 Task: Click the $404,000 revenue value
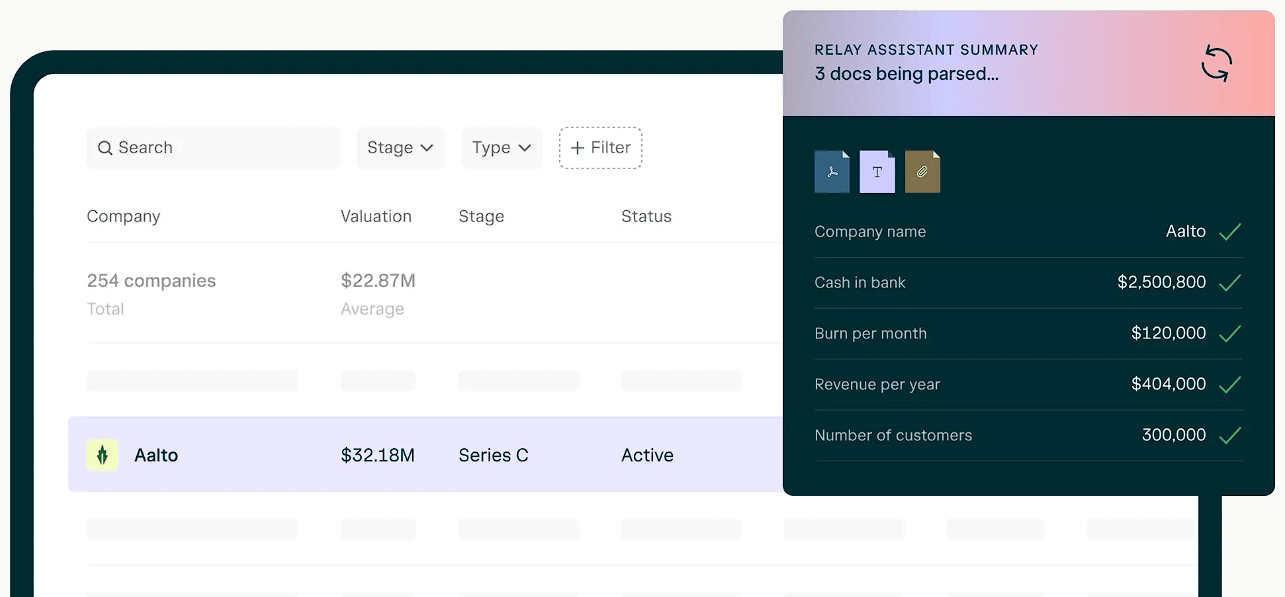point(1168,385)
